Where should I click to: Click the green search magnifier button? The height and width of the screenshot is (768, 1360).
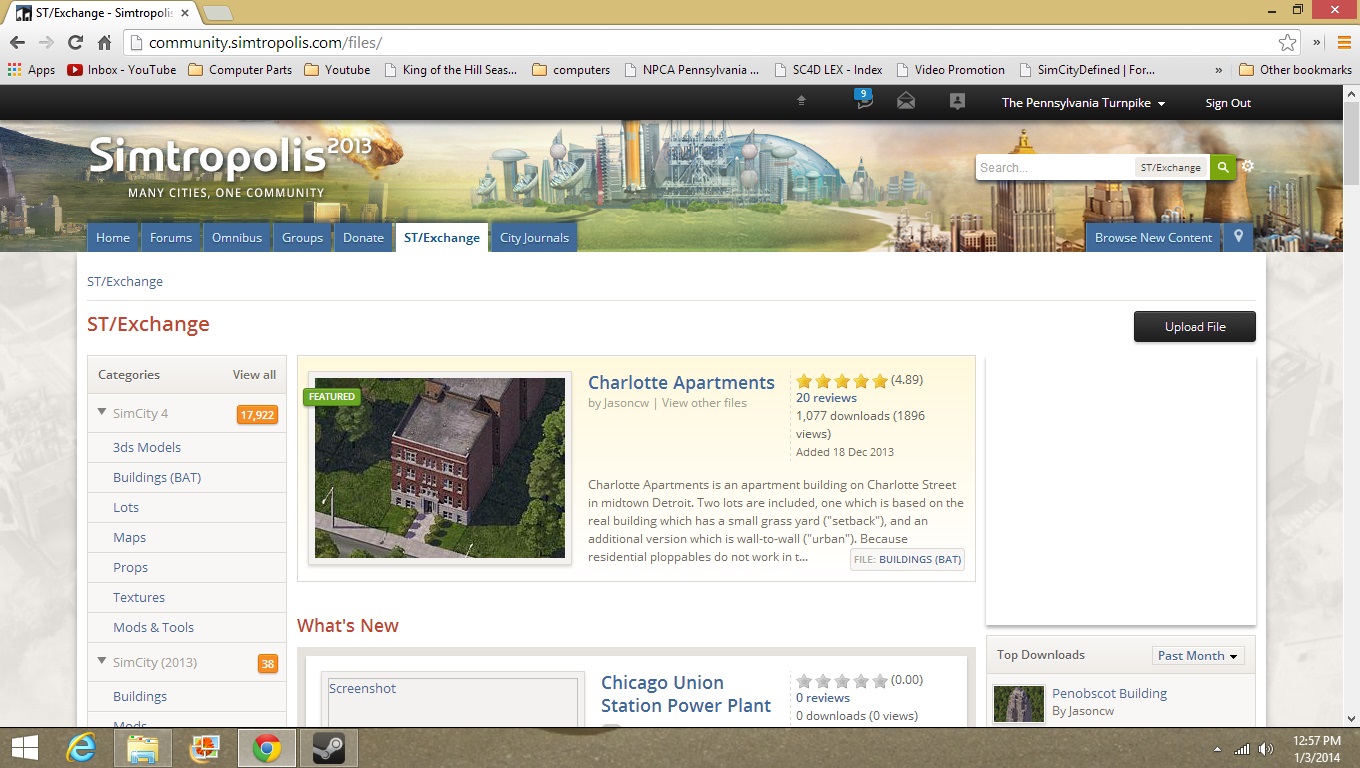coord(1222,167)
